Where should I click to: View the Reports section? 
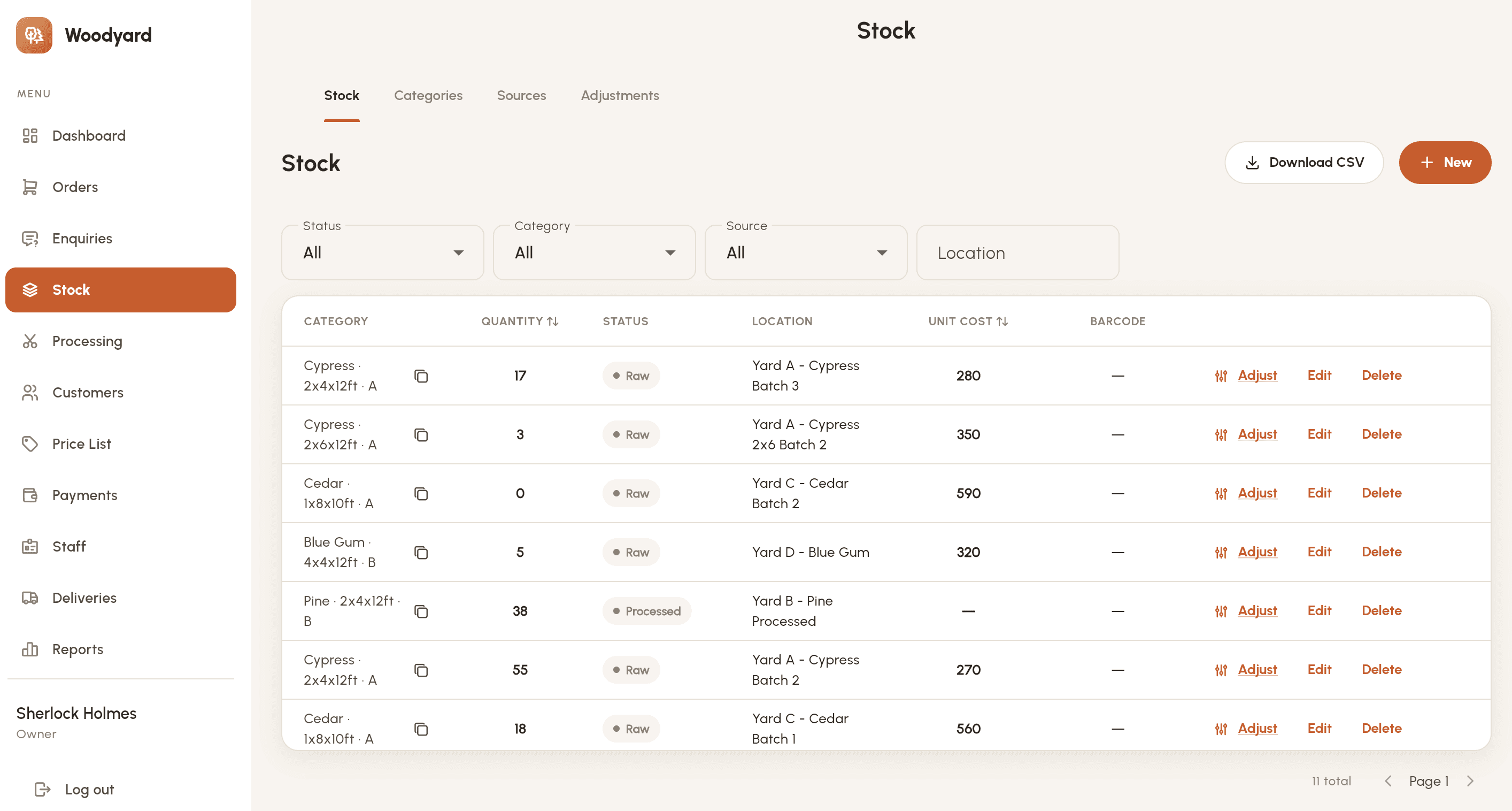pyautogui.click(x=120, y=649)
